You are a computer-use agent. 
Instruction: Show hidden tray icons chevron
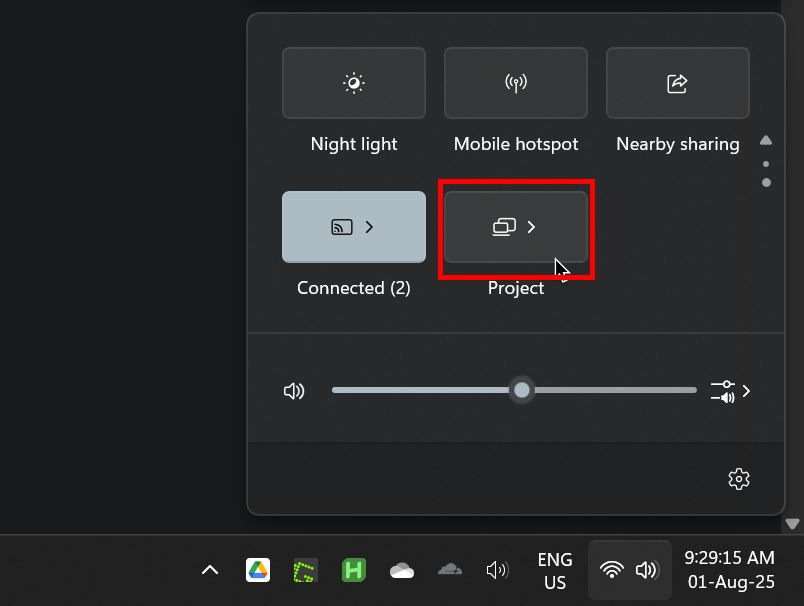click(210, 570)
